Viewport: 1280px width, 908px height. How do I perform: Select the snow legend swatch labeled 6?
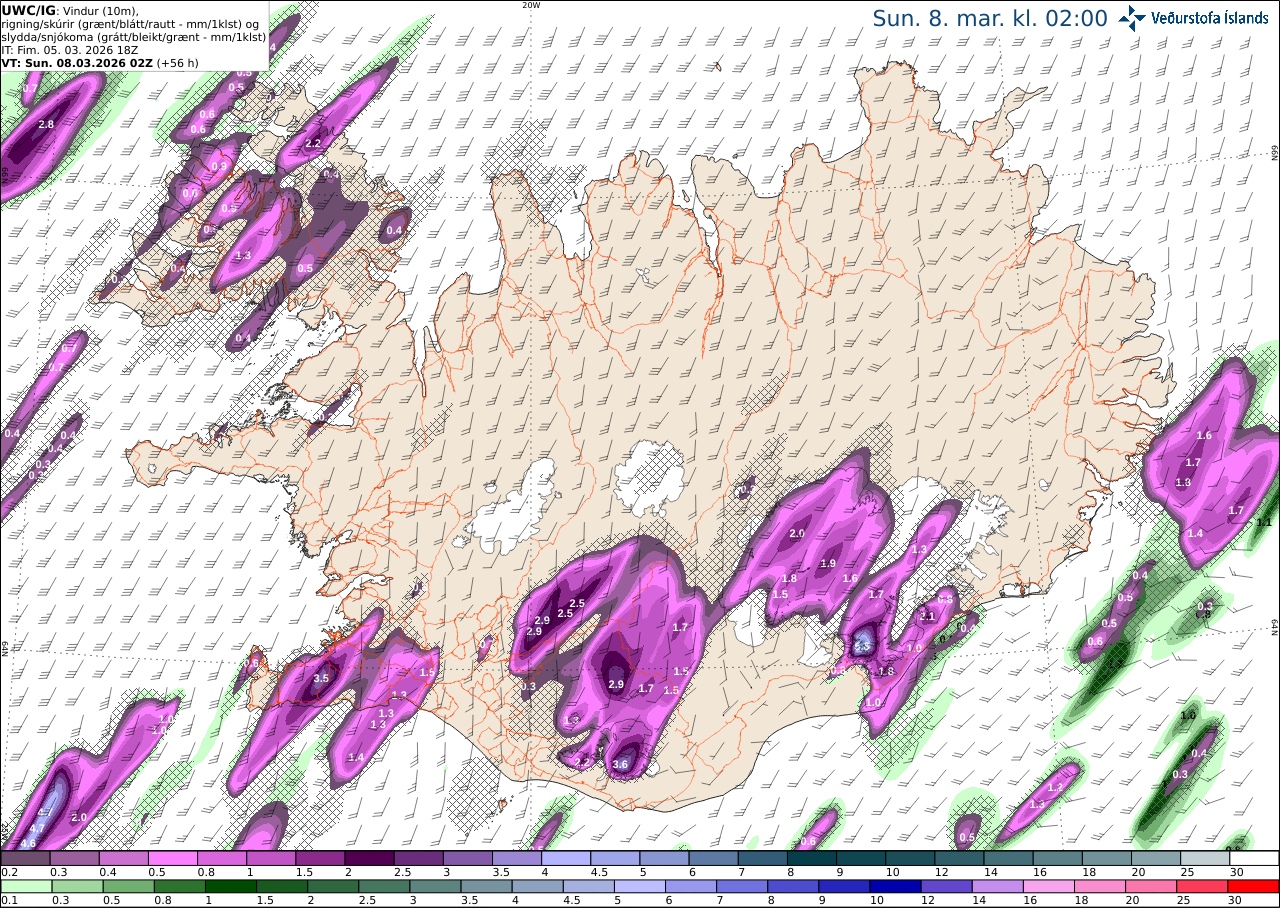point(714,858)
